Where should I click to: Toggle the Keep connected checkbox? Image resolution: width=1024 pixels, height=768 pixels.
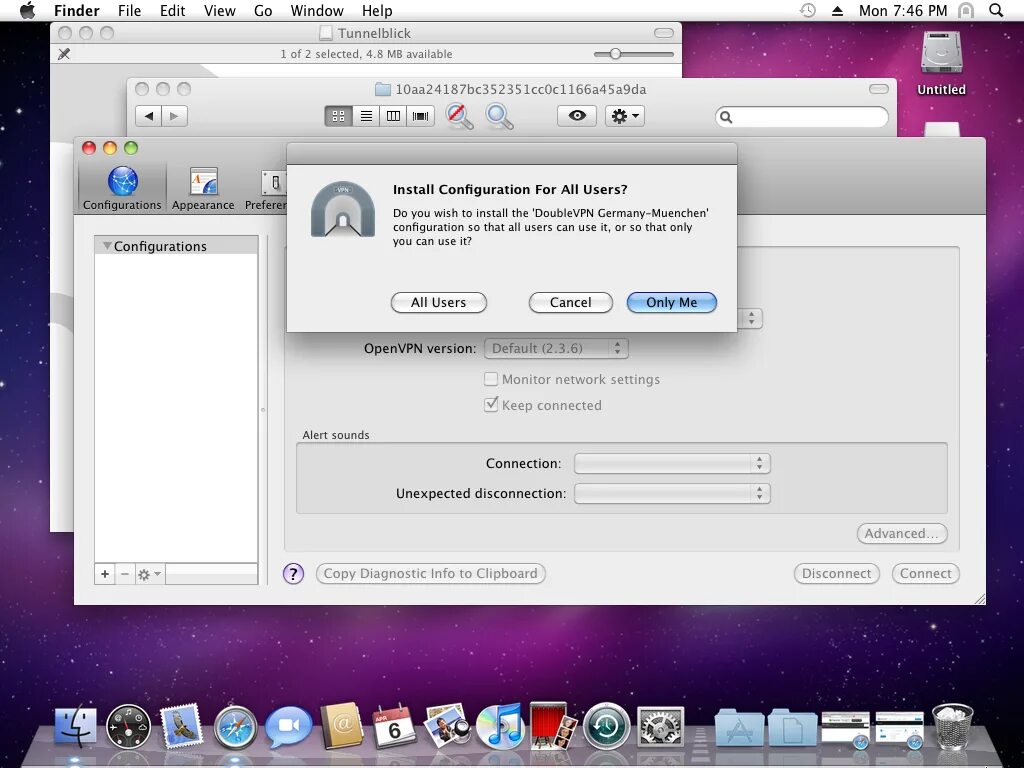(491, 405)
